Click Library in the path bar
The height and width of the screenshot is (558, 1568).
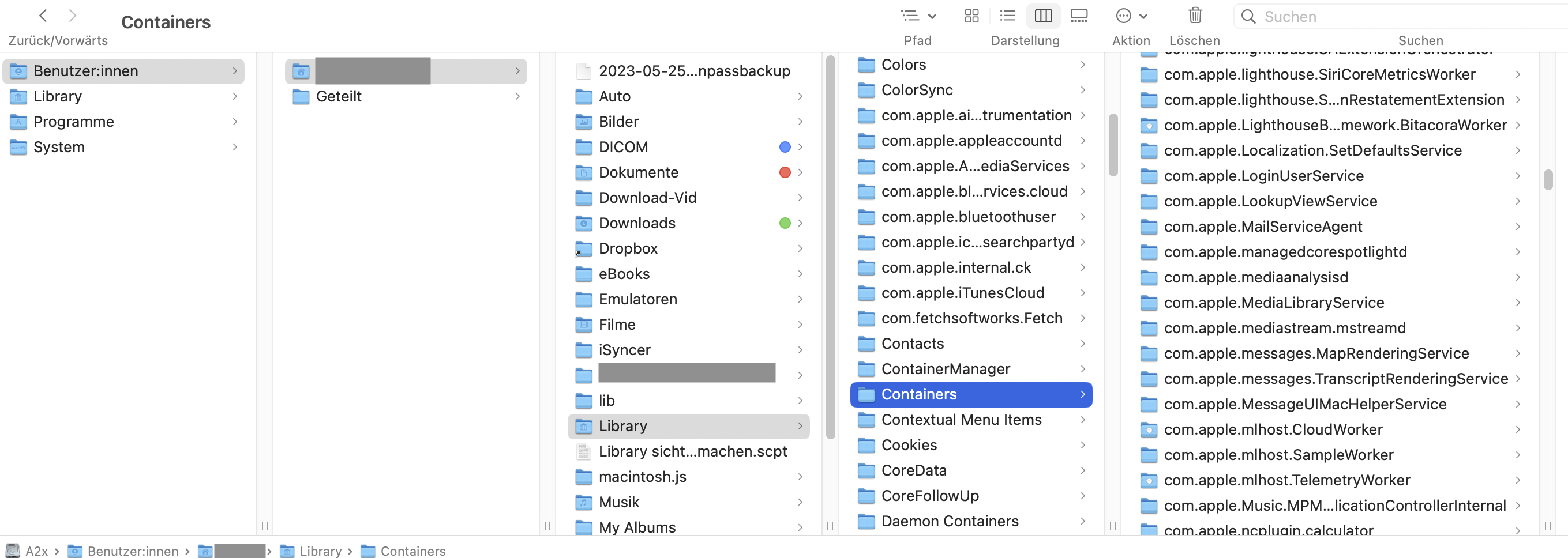point(311,551)
